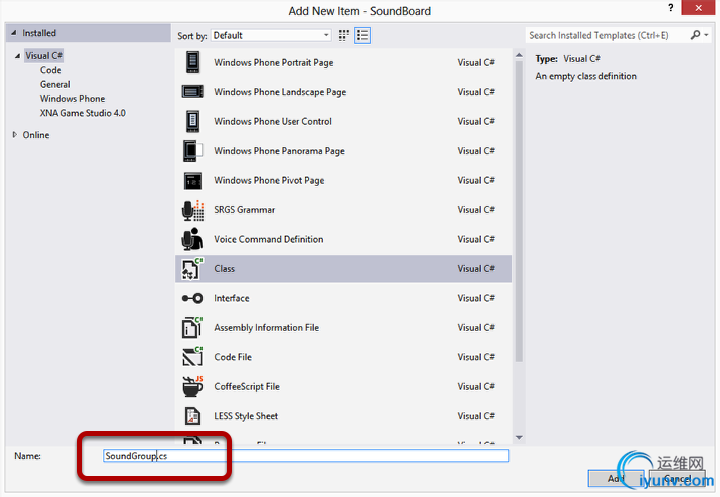Close the Add New Item dialog

point(698,8)
